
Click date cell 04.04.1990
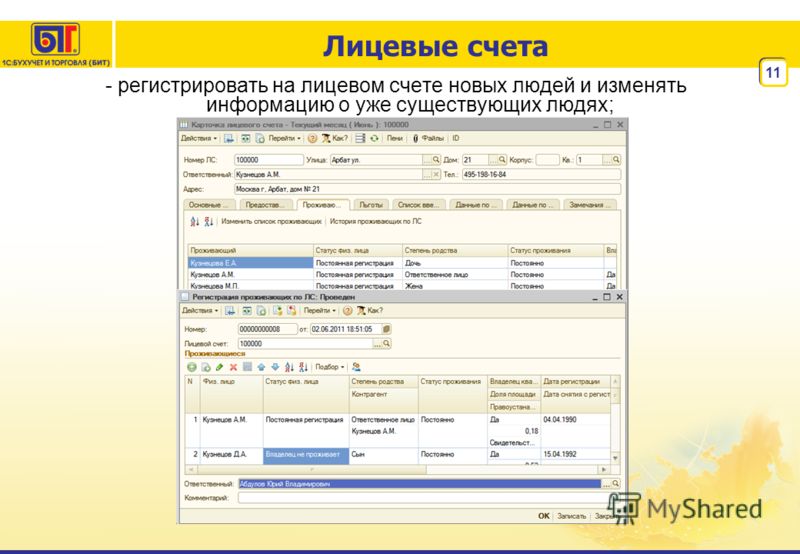pos(576,419)
